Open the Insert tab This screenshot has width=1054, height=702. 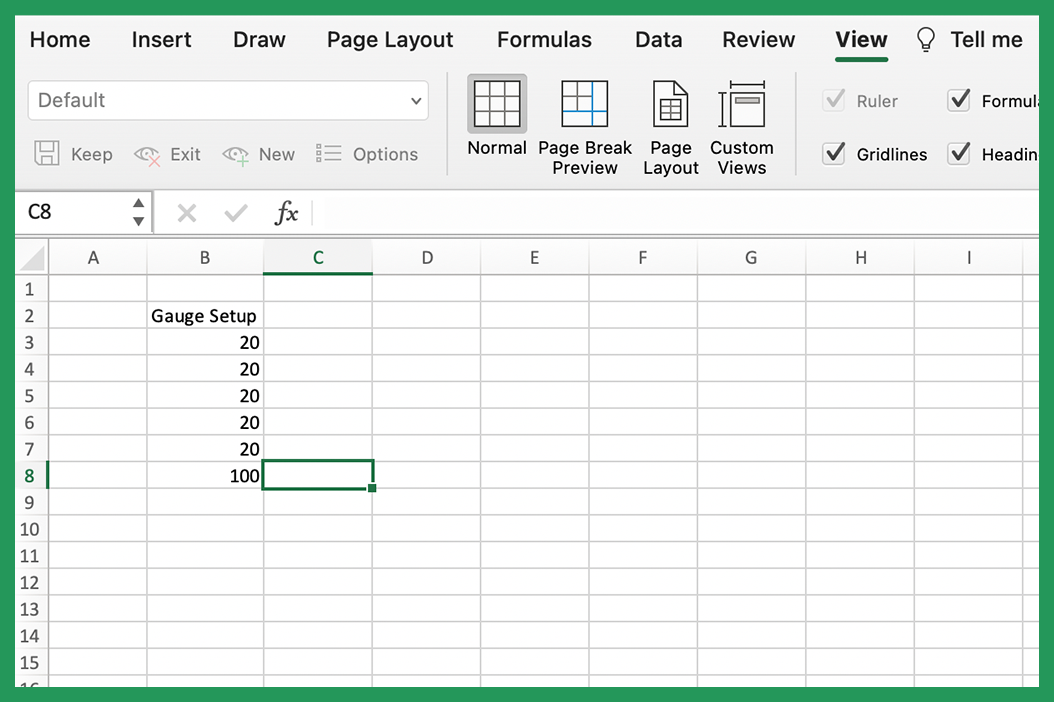(161, 40)
